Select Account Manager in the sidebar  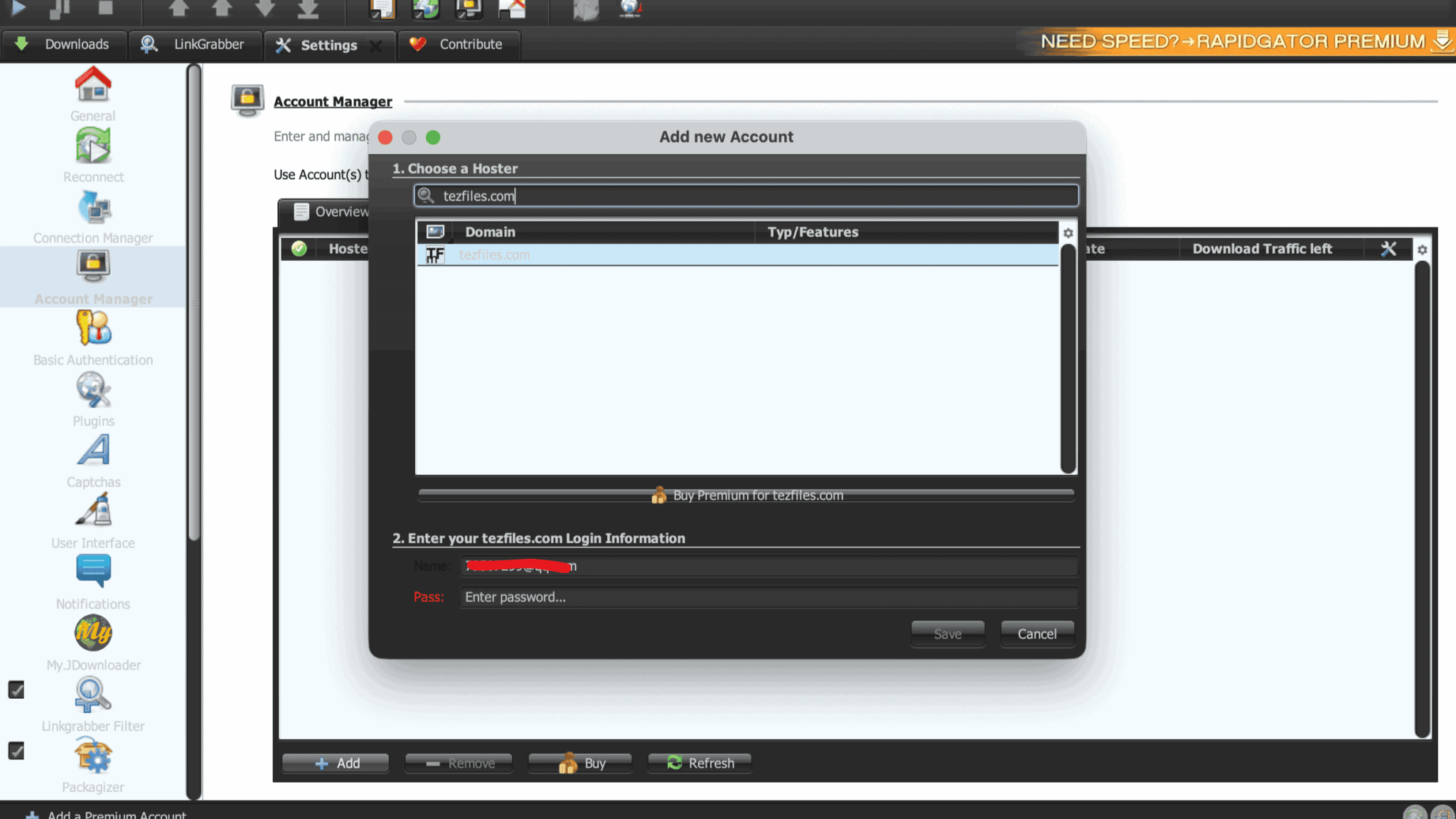coord(93,278)
